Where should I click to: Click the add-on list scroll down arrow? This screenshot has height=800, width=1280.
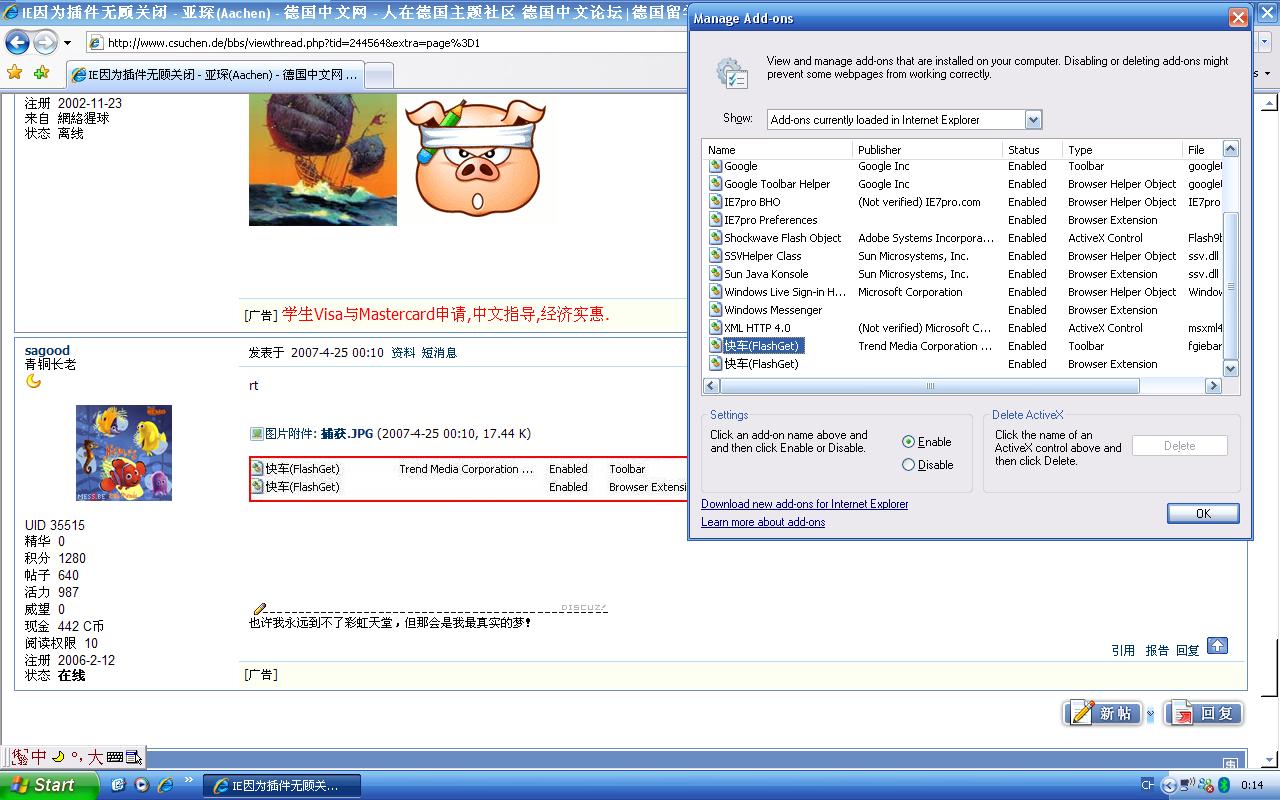1231,369
